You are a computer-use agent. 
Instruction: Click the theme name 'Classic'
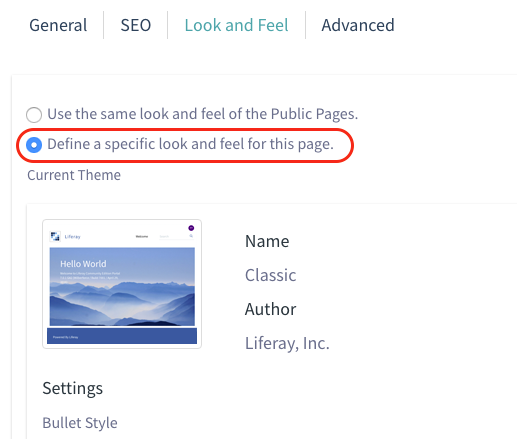(270, 275)
